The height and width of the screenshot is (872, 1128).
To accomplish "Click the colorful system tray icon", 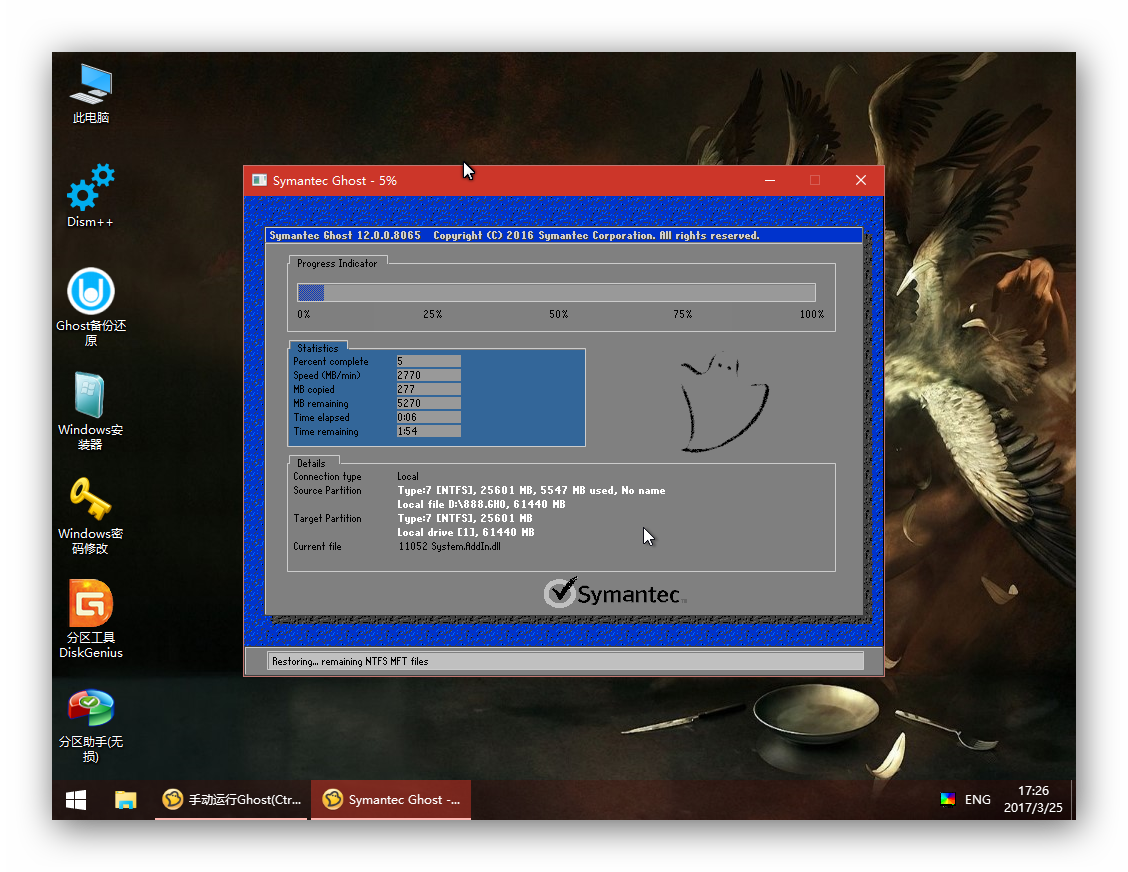I will 947,799.
